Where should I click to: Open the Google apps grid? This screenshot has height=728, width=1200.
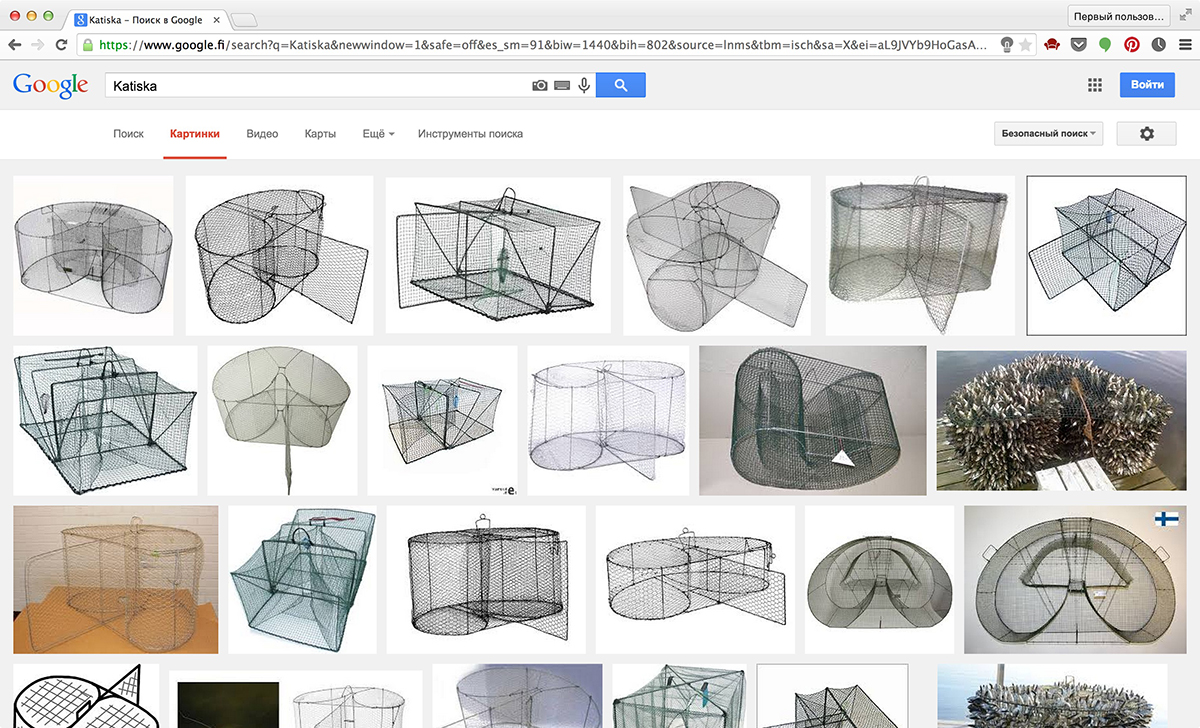tap(1094, 86)
